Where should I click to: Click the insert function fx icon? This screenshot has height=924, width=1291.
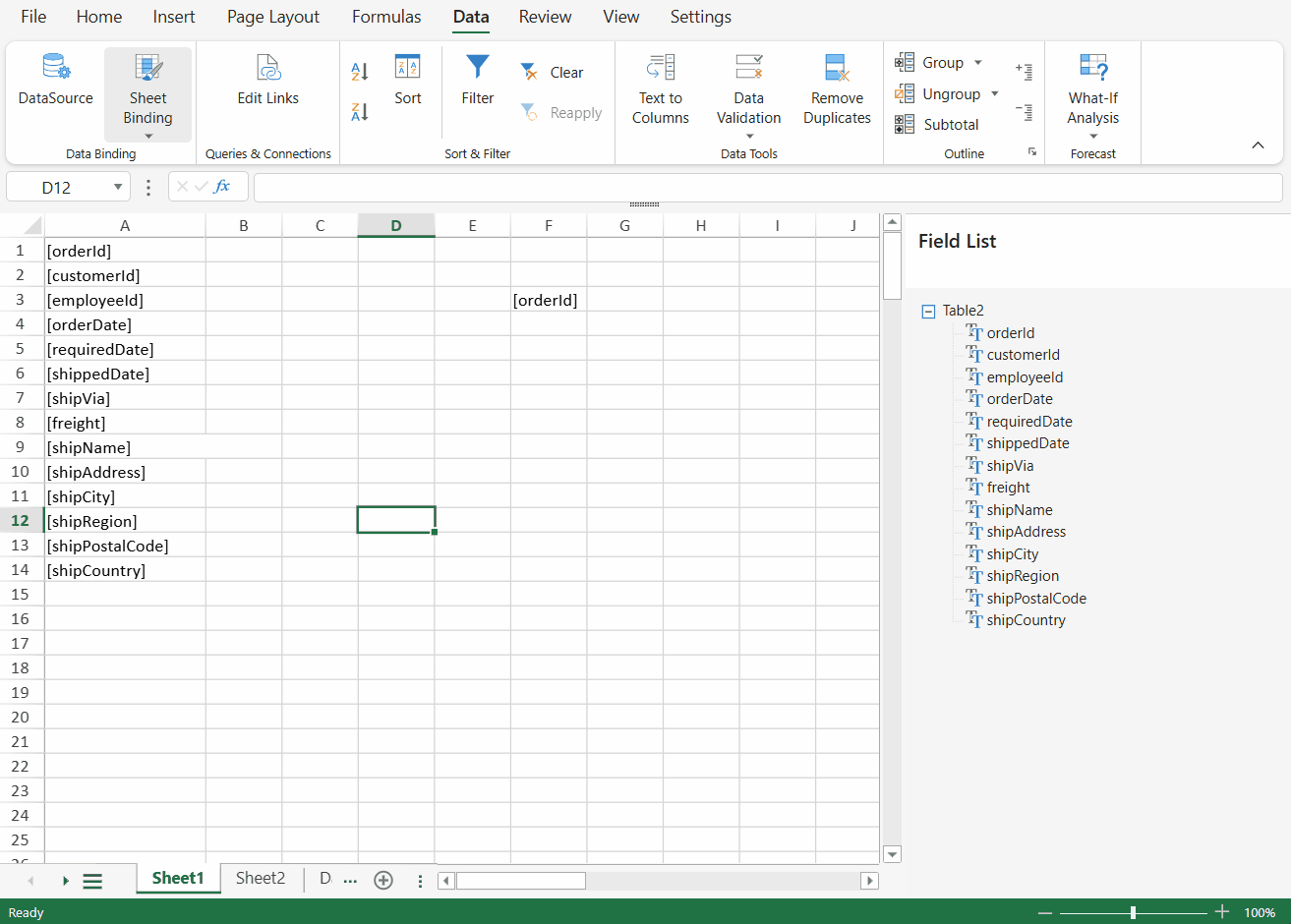tap(222, 187)
